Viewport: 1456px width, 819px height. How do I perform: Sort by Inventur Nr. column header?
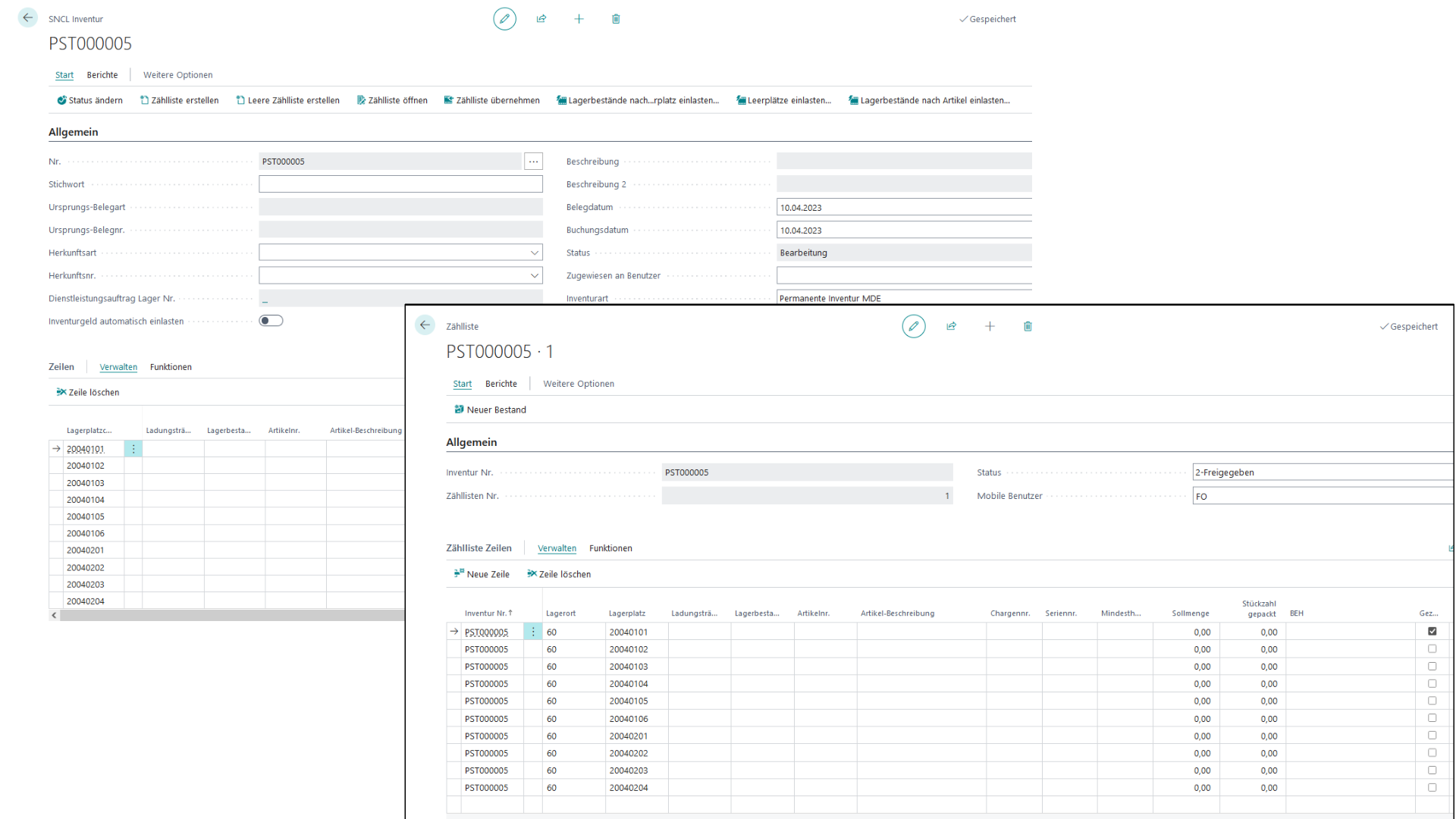[488, 613]
